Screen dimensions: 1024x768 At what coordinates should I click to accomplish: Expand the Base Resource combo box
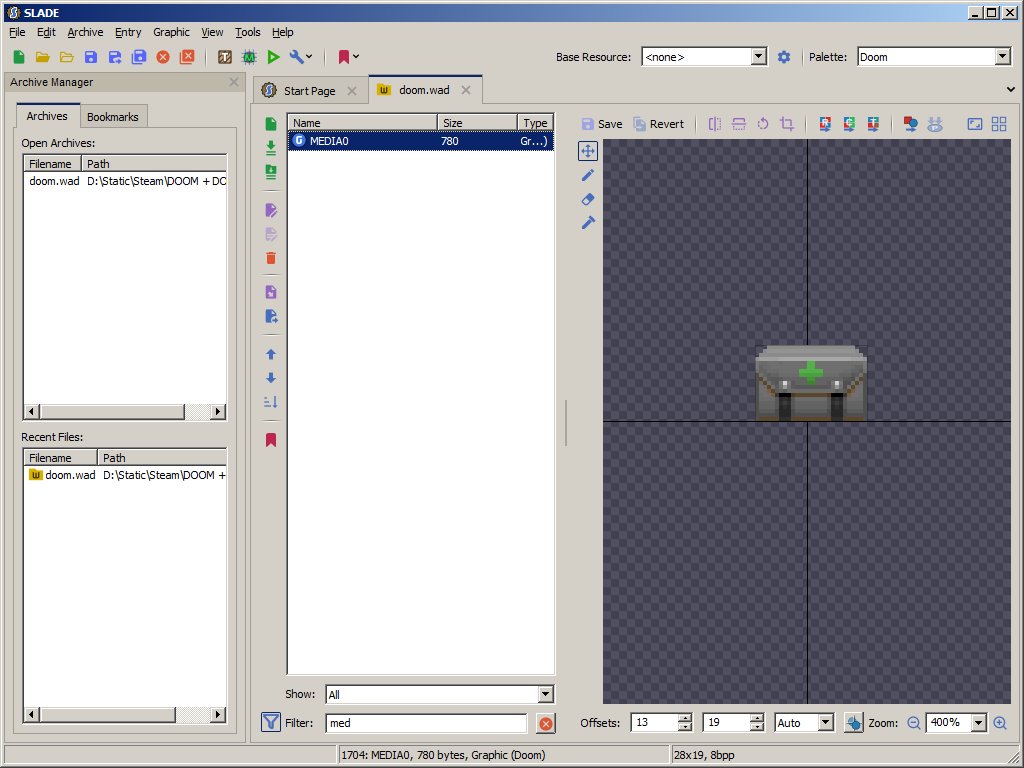pos(758,57)
